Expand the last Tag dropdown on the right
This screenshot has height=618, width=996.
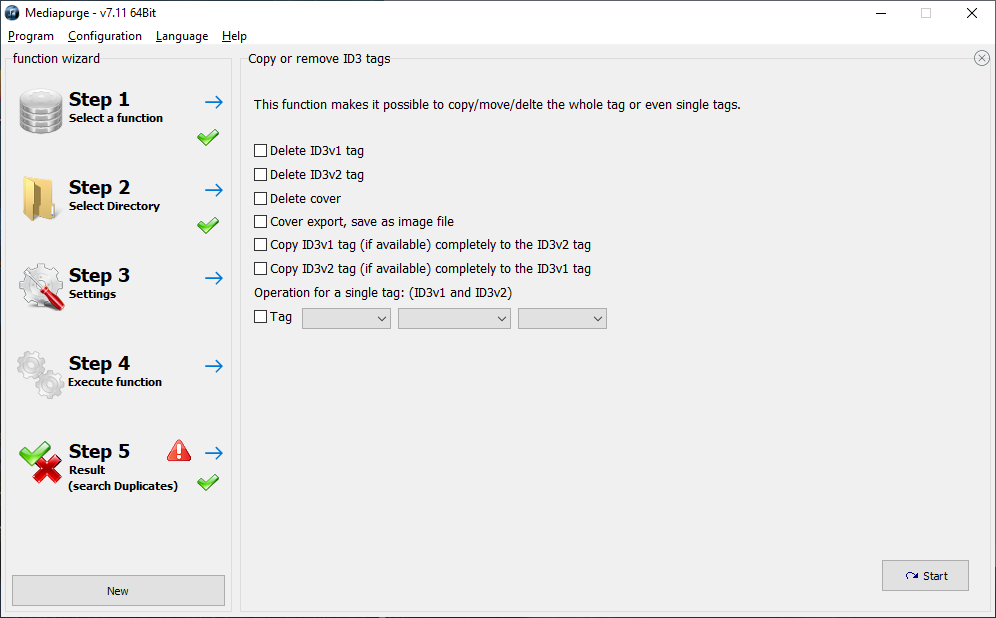coord(562,318)
